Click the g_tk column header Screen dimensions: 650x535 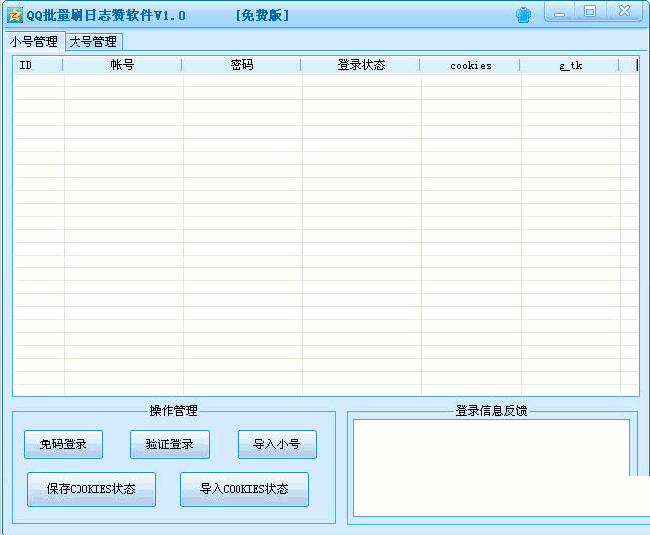tap(570, 65)
